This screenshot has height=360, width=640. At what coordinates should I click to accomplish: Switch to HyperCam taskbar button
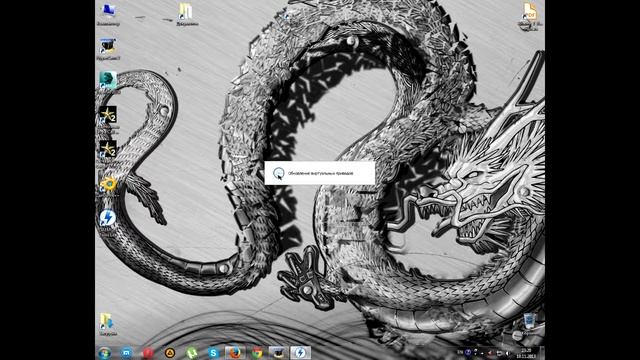278,353
